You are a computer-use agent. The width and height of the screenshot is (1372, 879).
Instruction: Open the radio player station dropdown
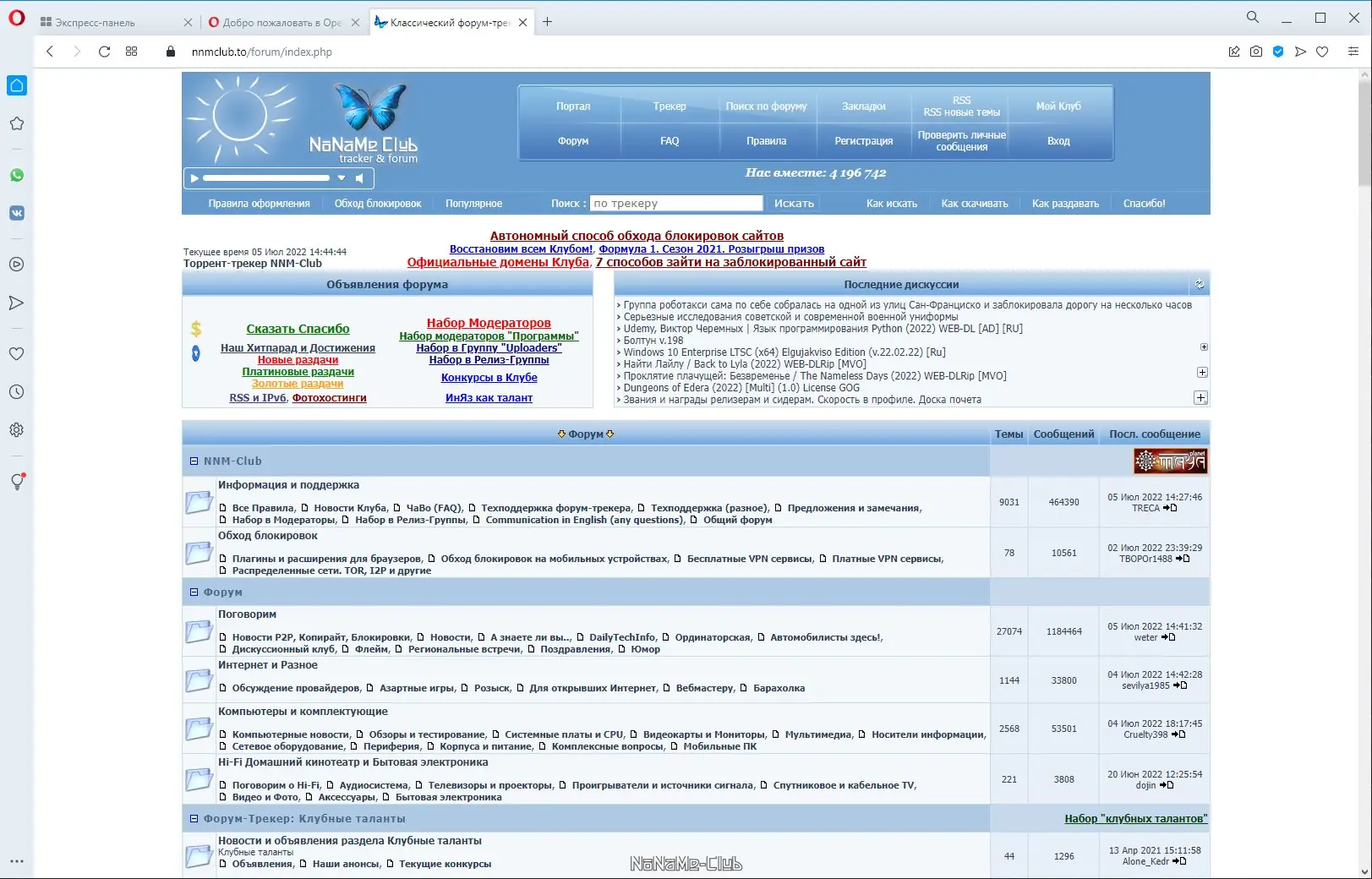pyautogui.click(x=342, y=178)
